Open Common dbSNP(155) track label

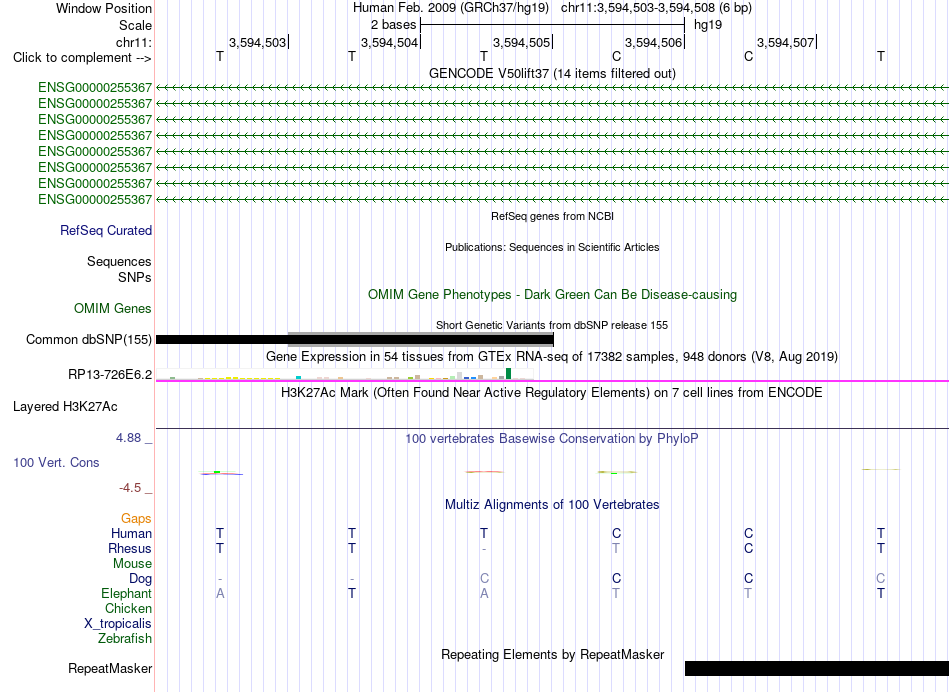click(x=89, y=339)
